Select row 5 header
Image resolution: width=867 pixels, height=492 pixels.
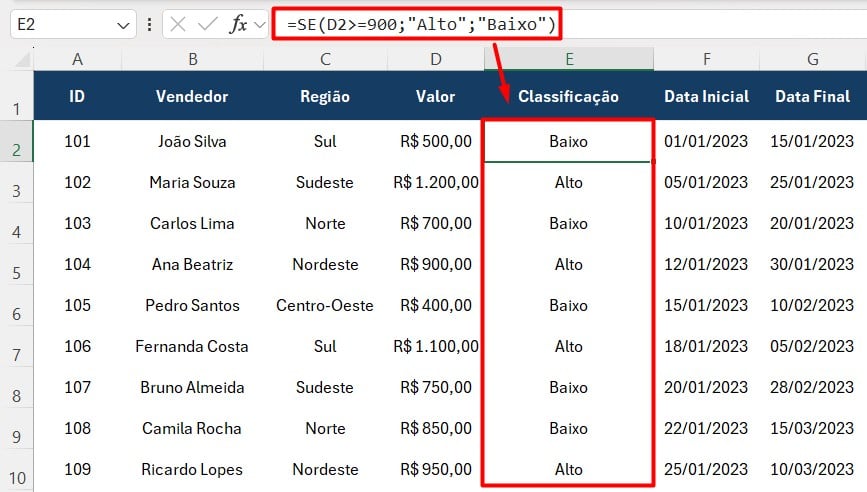coord(17,265)
